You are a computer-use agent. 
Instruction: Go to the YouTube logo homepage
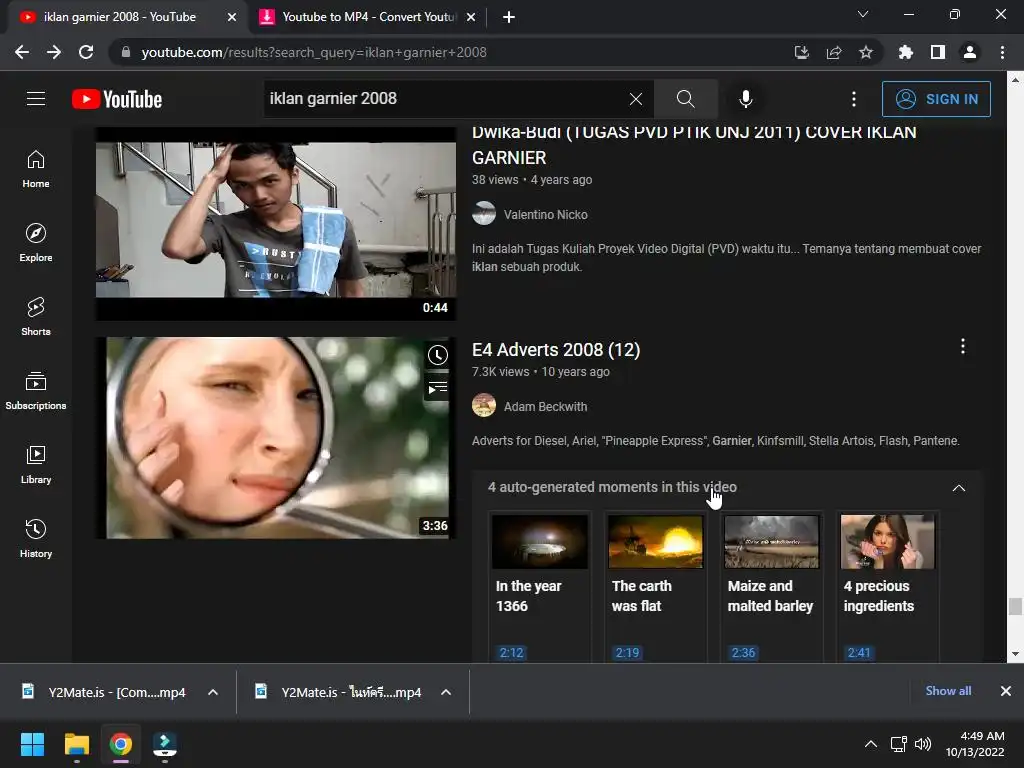coord(117,99)
